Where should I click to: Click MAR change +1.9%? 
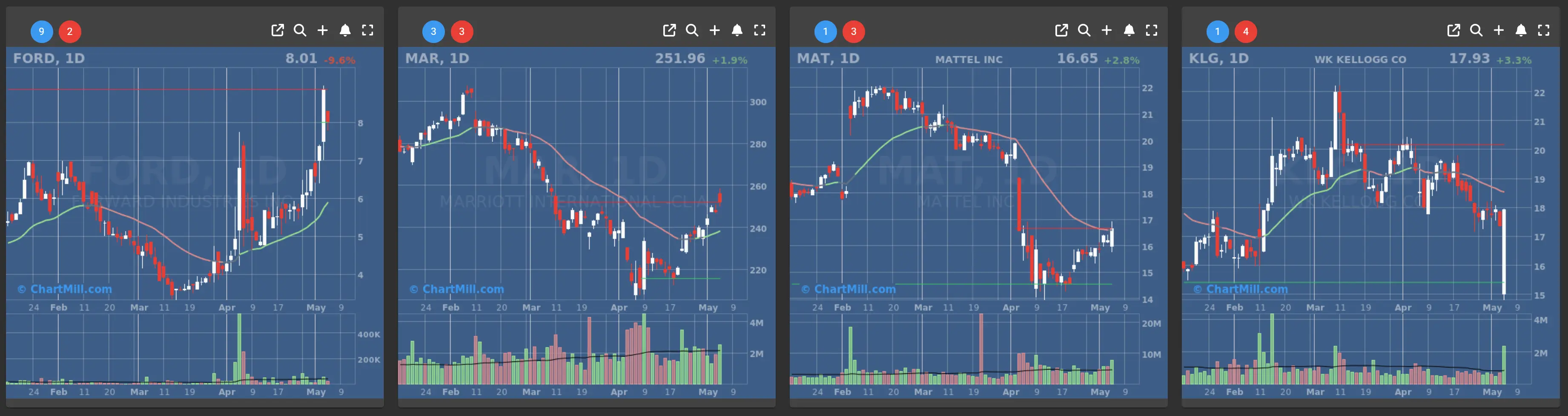point(730,60)
